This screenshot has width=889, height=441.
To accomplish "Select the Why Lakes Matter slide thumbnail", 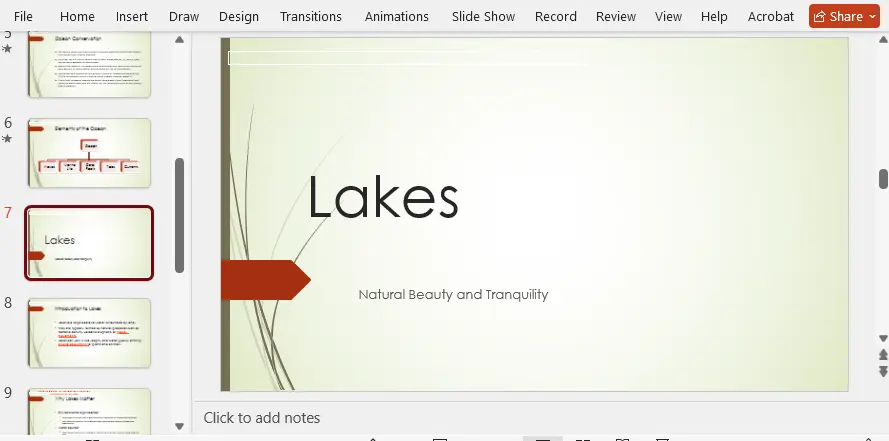I will click(x=89, y=412).
